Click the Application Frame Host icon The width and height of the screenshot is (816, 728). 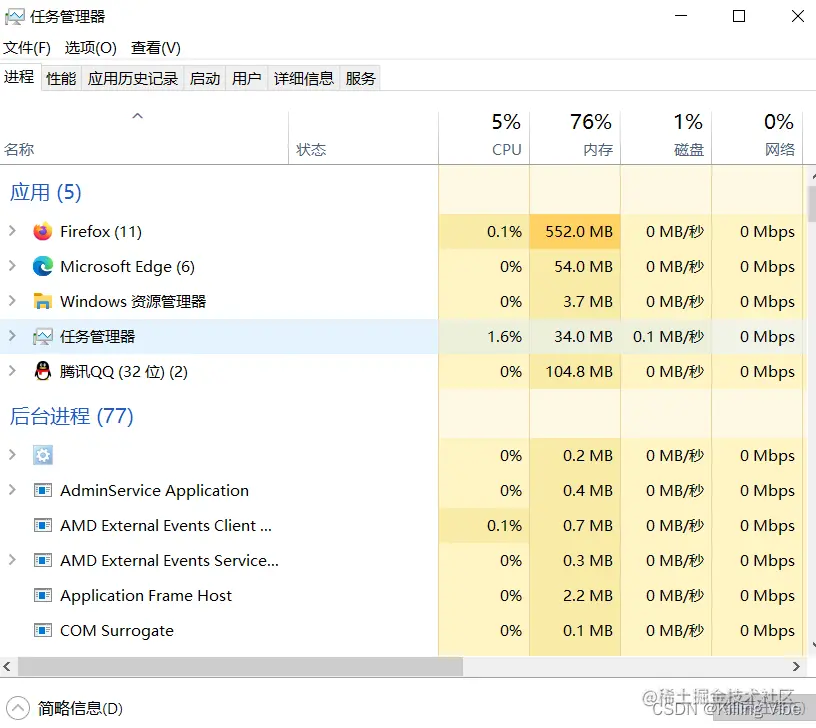43,595
